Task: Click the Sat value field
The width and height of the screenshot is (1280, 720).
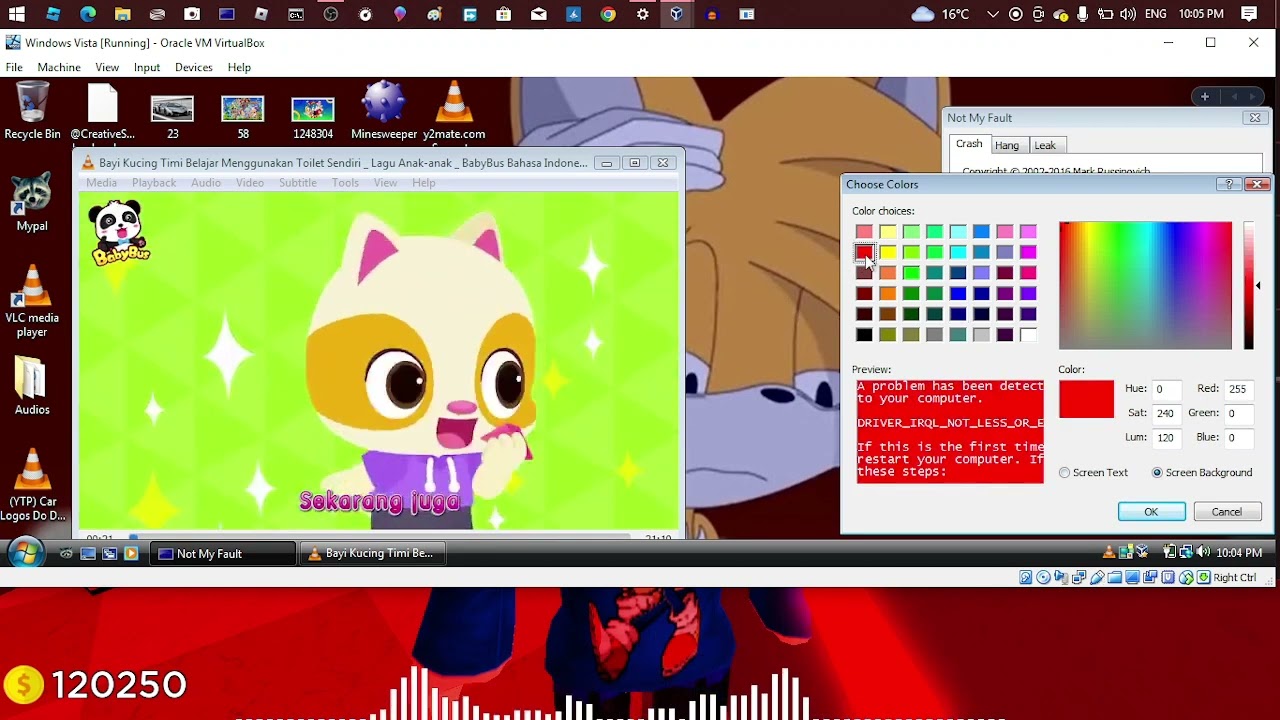Action: point(1166,413)
